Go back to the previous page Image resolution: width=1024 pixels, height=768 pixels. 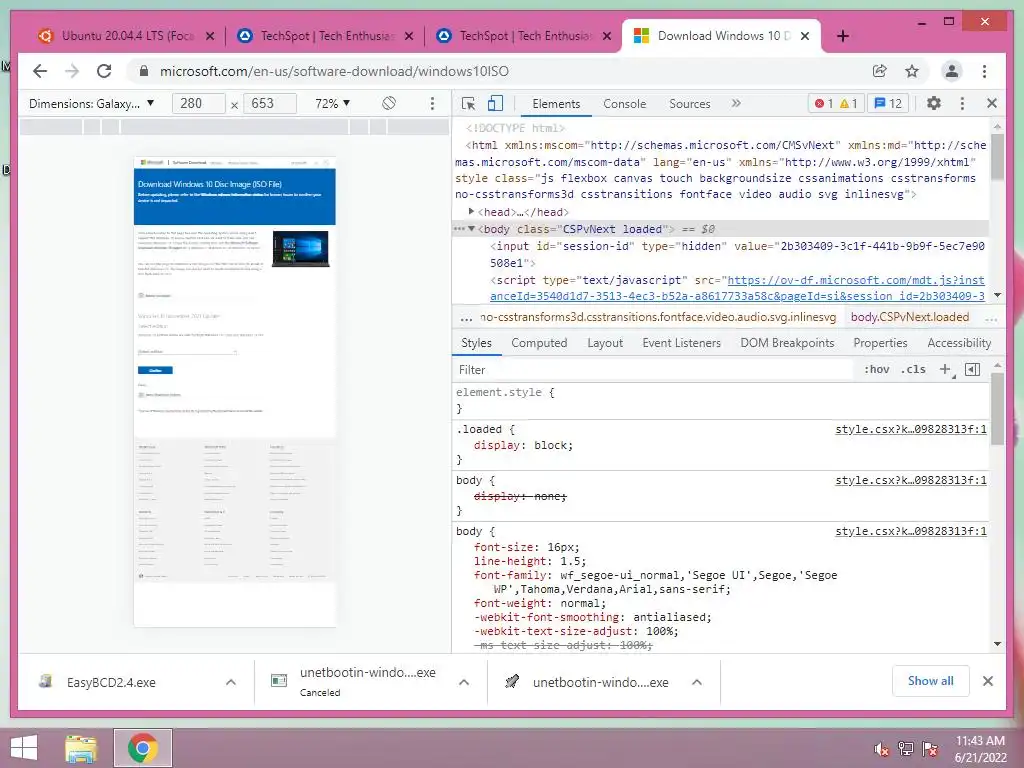40,71
